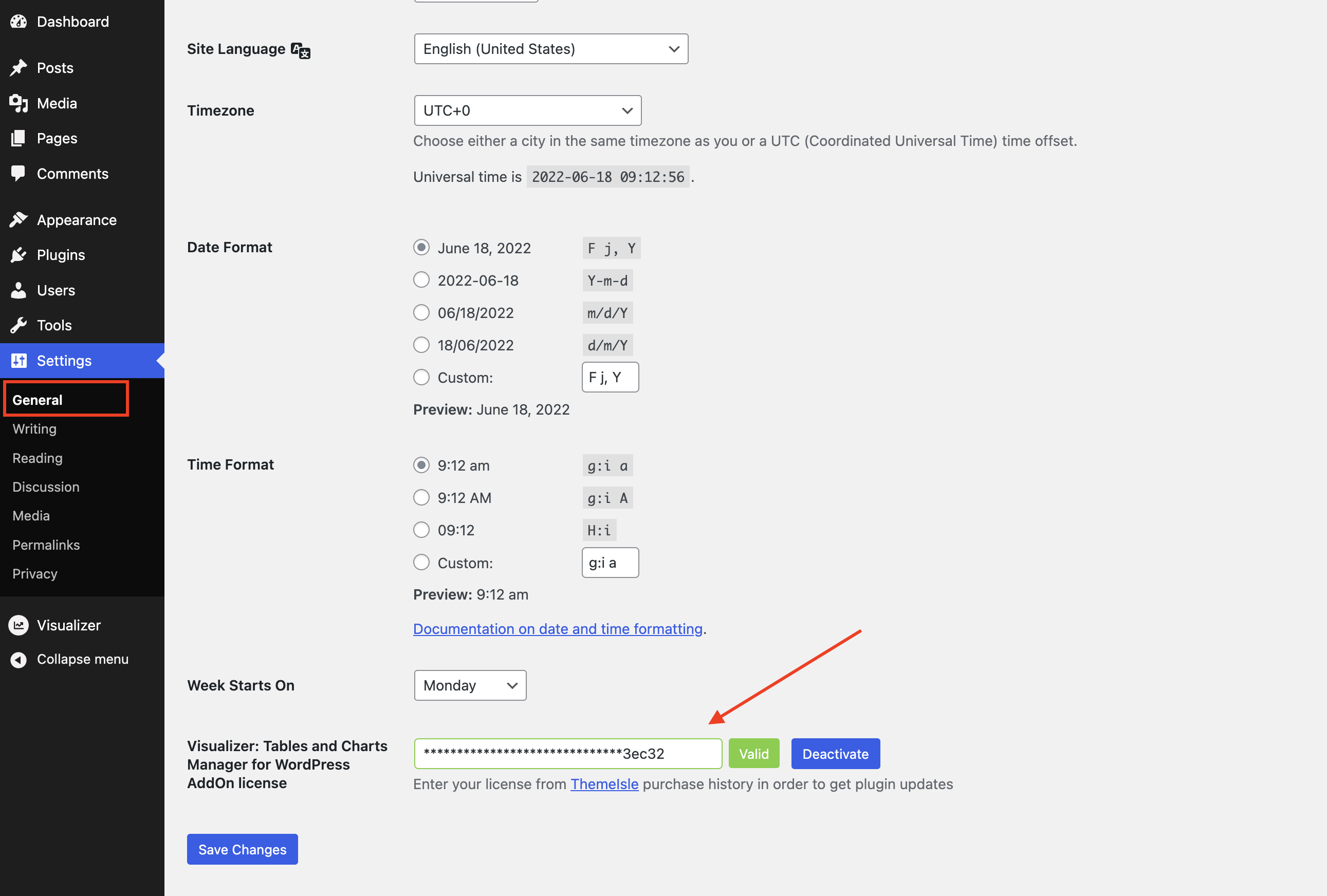
Task: Deactivate the Visualizer license
Action: [x=835, y=753]
